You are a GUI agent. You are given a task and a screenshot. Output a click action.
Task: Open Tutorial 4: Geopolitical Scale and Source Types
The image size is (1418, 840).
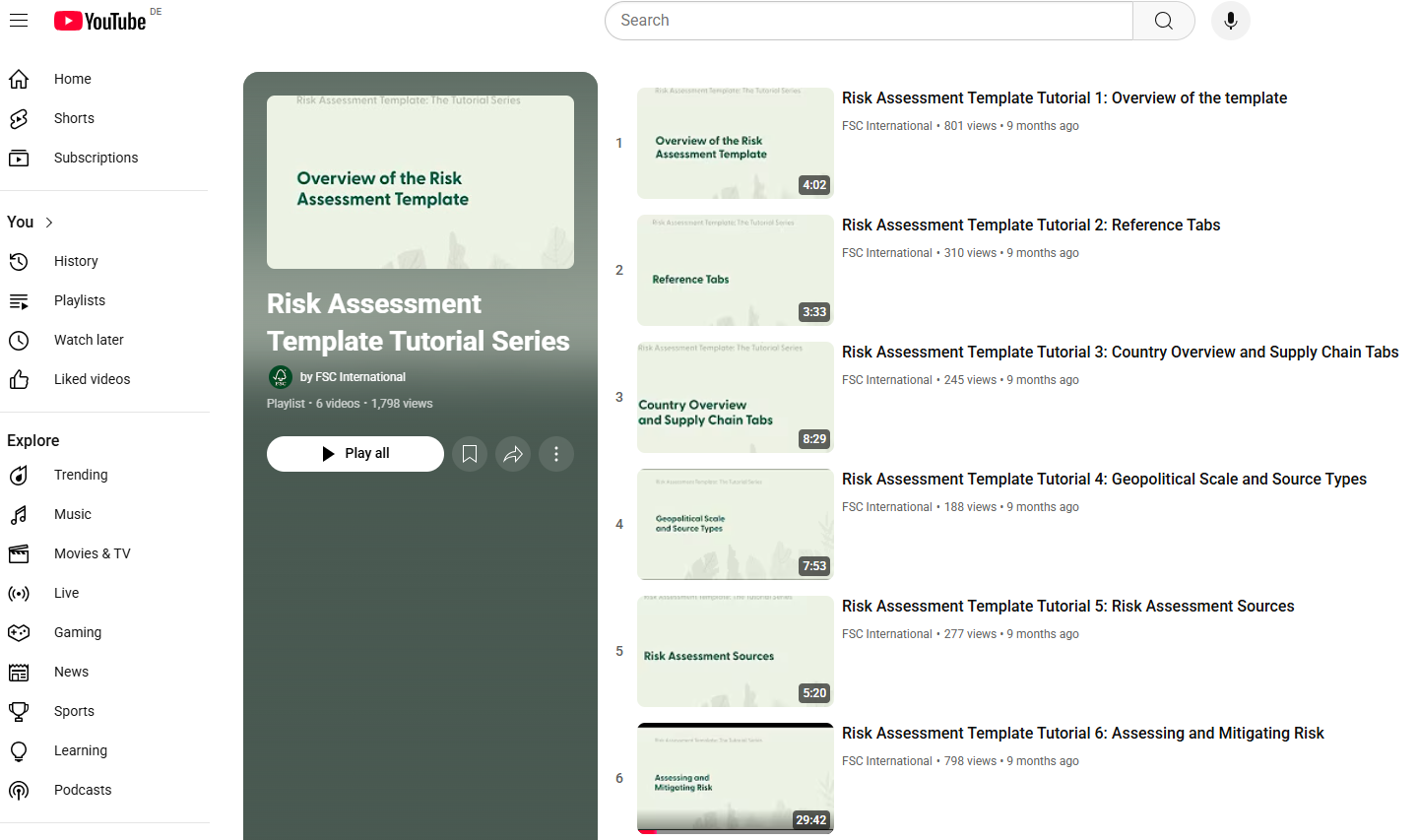[x=1104, y=480]
